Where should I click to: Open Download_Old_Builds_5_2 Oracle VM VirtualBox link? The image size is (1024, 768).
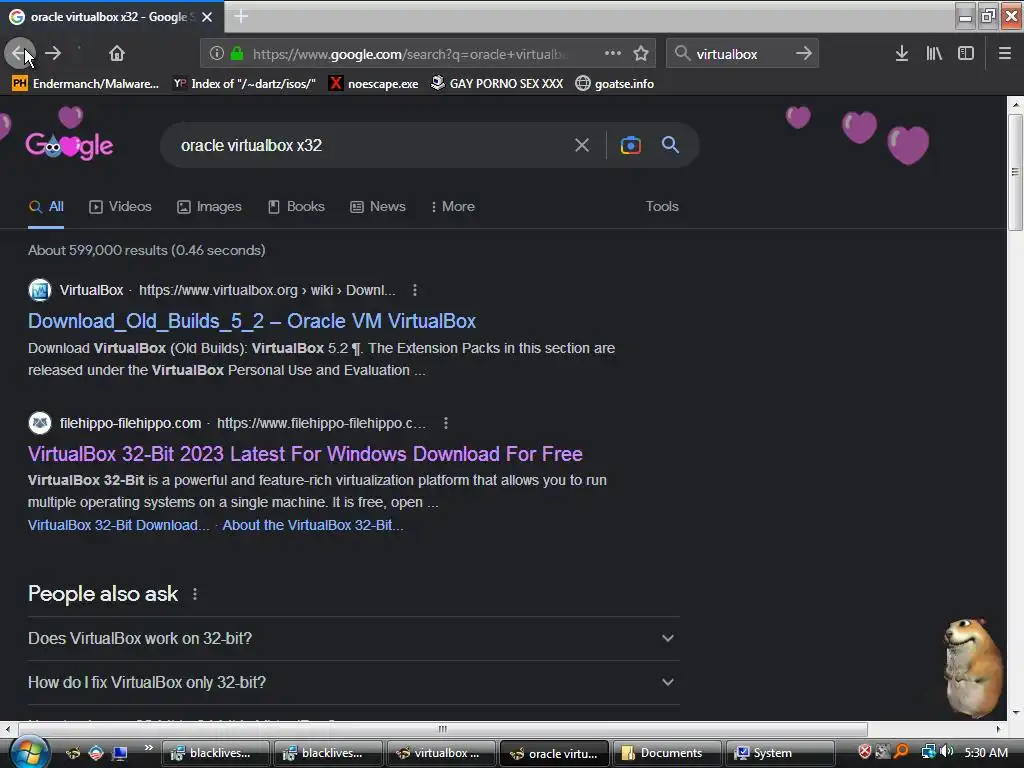[x=252, y=321]
